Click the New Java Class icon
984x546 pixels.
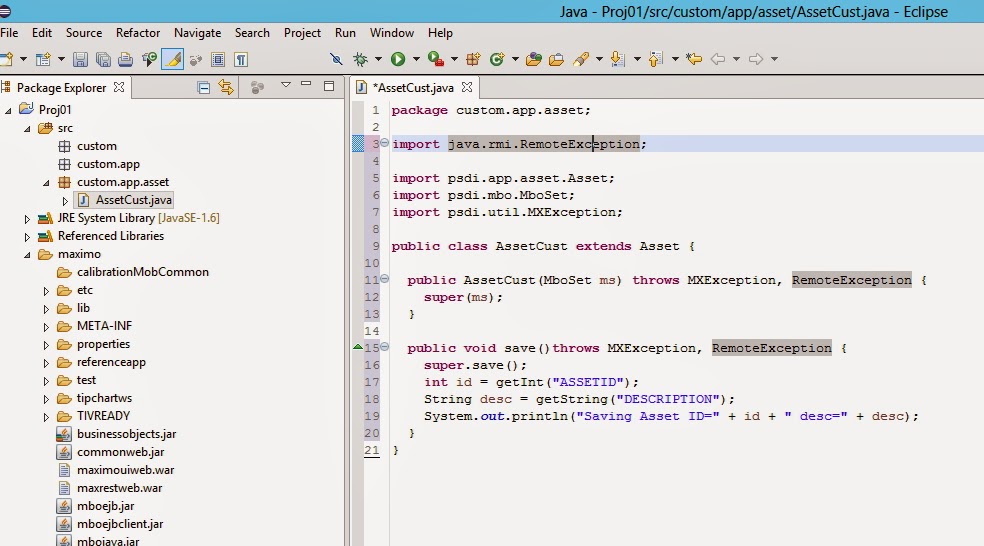pyautogui.click(x=497, y=60)
